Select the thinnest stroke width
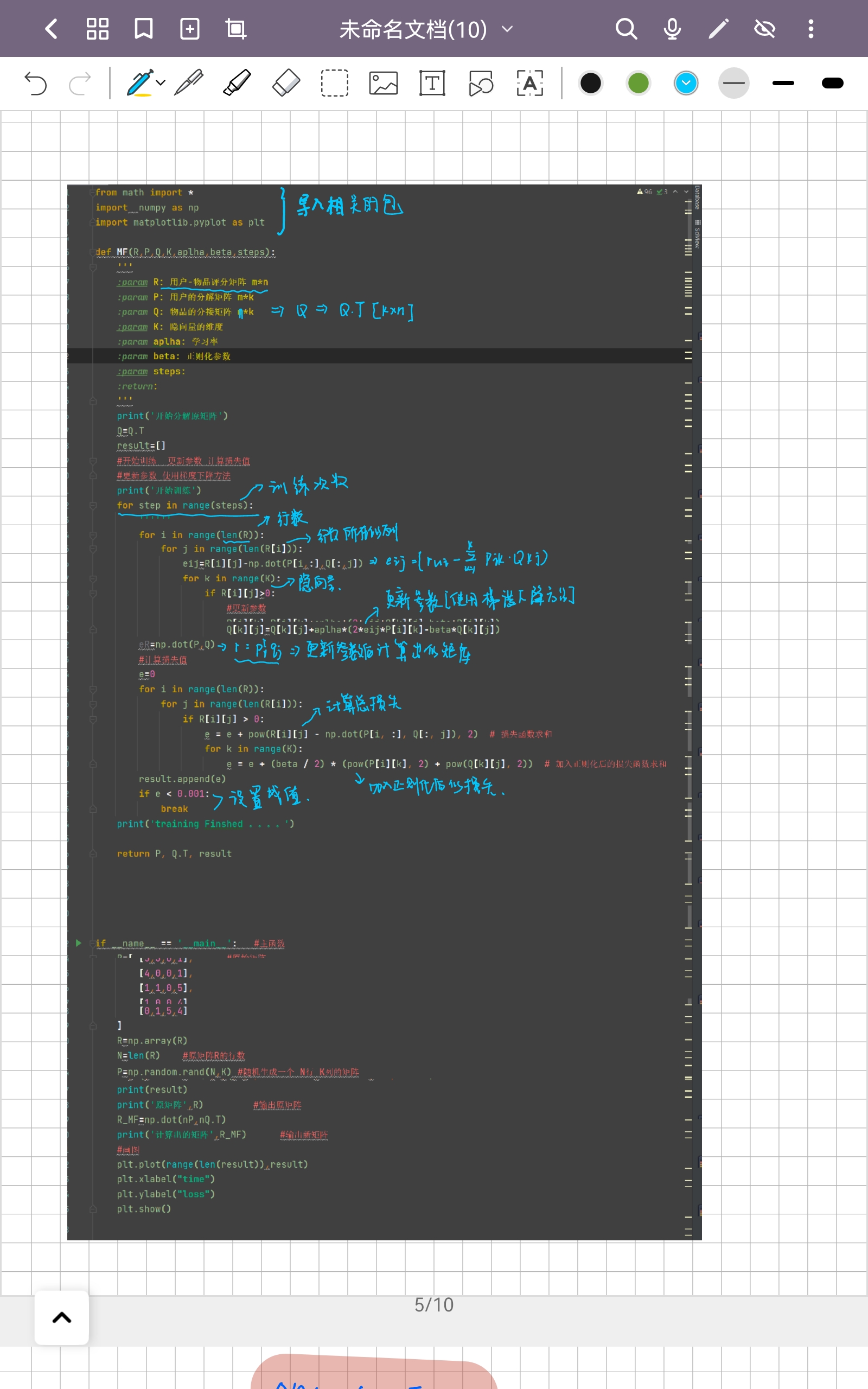Screen dimensions: 868x1389 pyautogui.click(x=733, y=82)
